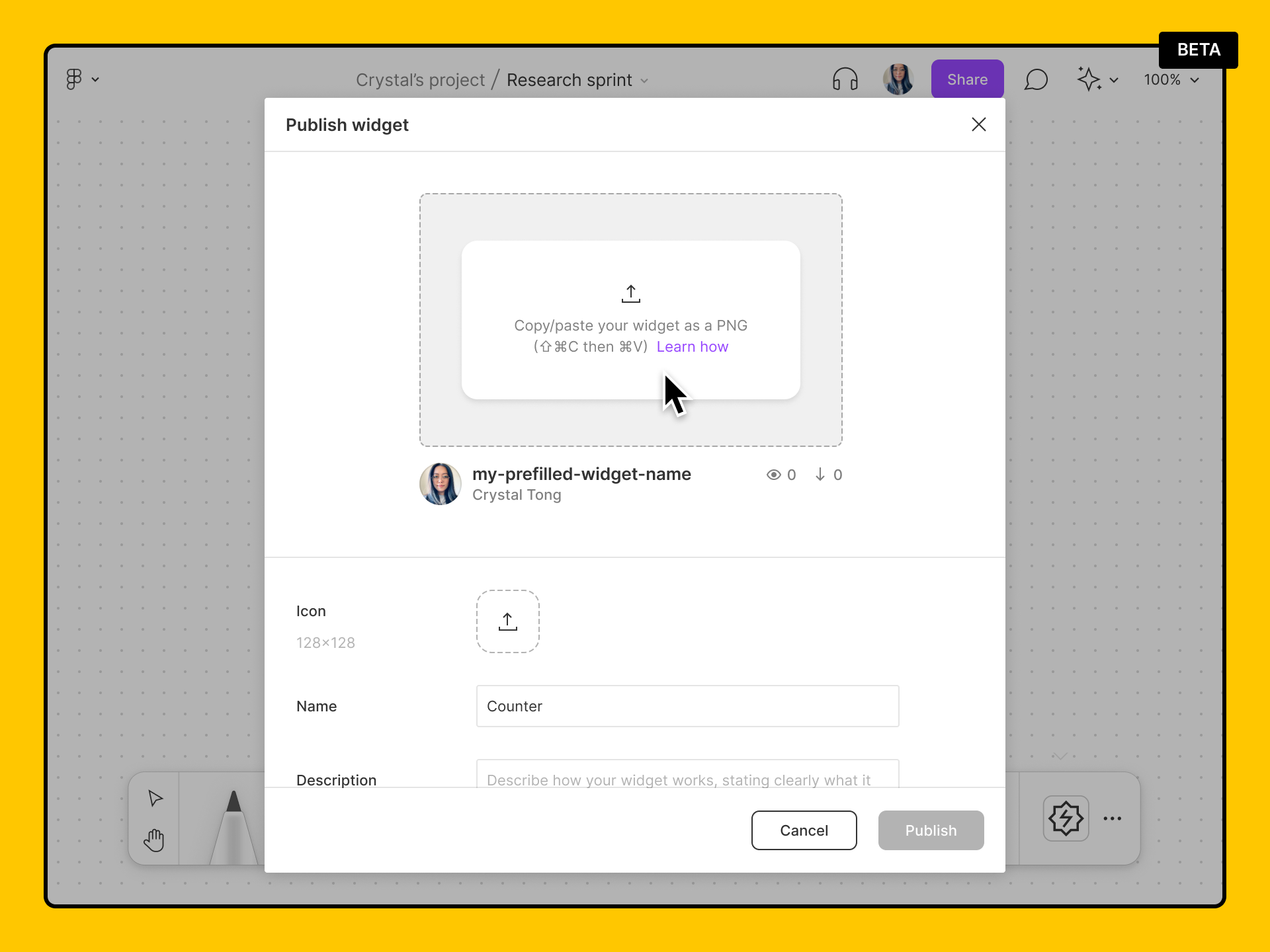
Task: Open the Figma main menu logo
Action: pos(74,79)
